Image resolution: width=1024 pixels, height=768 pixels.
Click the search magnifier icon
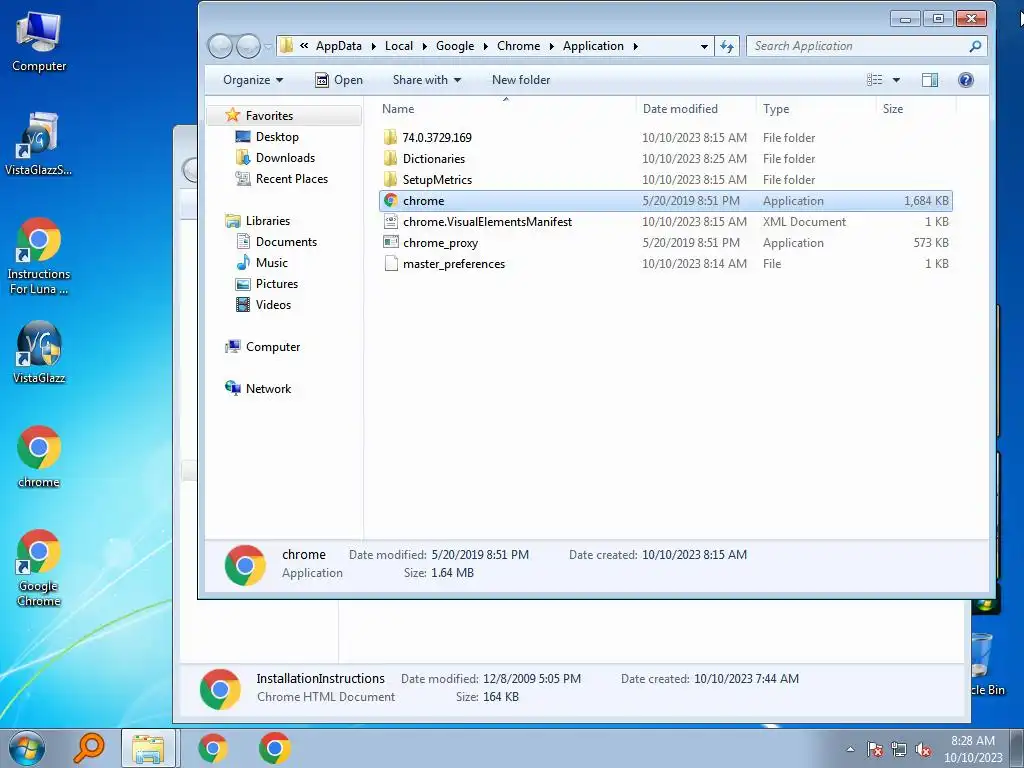tap(975, 46)
